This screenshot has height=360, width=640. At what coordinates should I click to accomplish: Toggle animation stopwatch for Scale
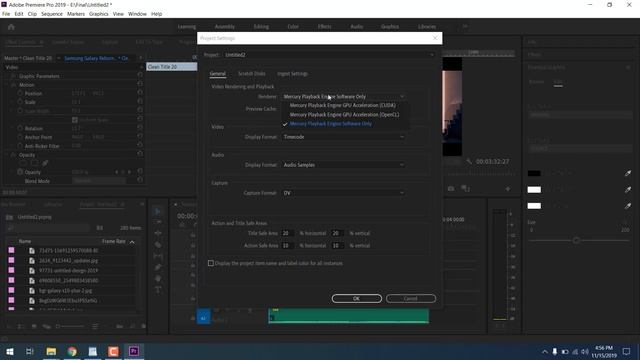coord(20,102)
